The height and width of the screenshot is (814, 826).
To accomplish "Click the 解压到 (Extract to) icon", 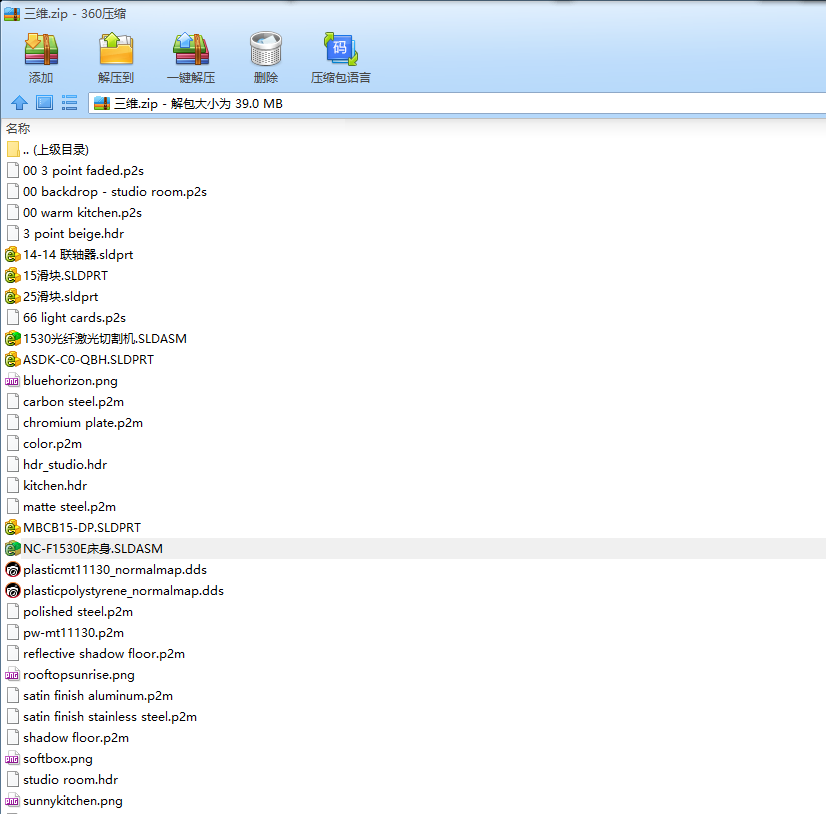I will coord(116,49).
